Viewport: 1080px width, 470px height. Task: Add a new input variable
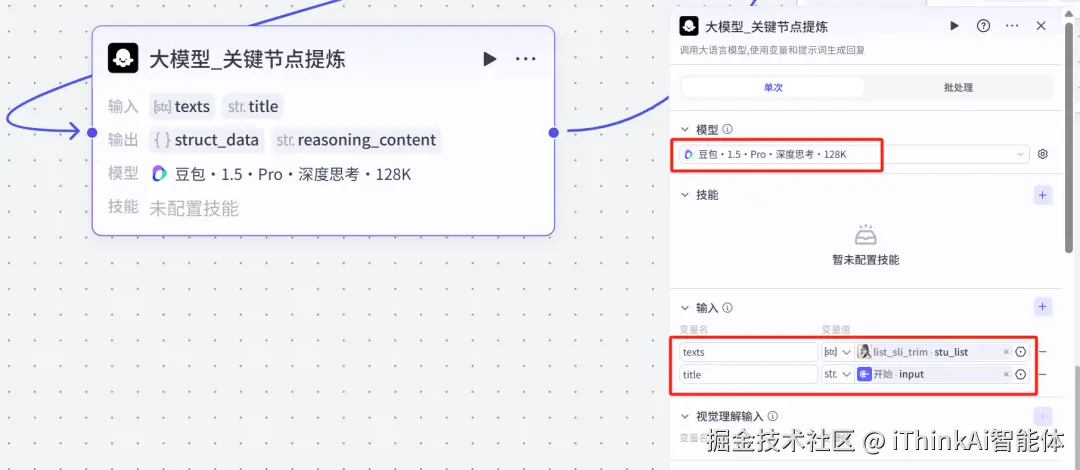coord(1043,307)
